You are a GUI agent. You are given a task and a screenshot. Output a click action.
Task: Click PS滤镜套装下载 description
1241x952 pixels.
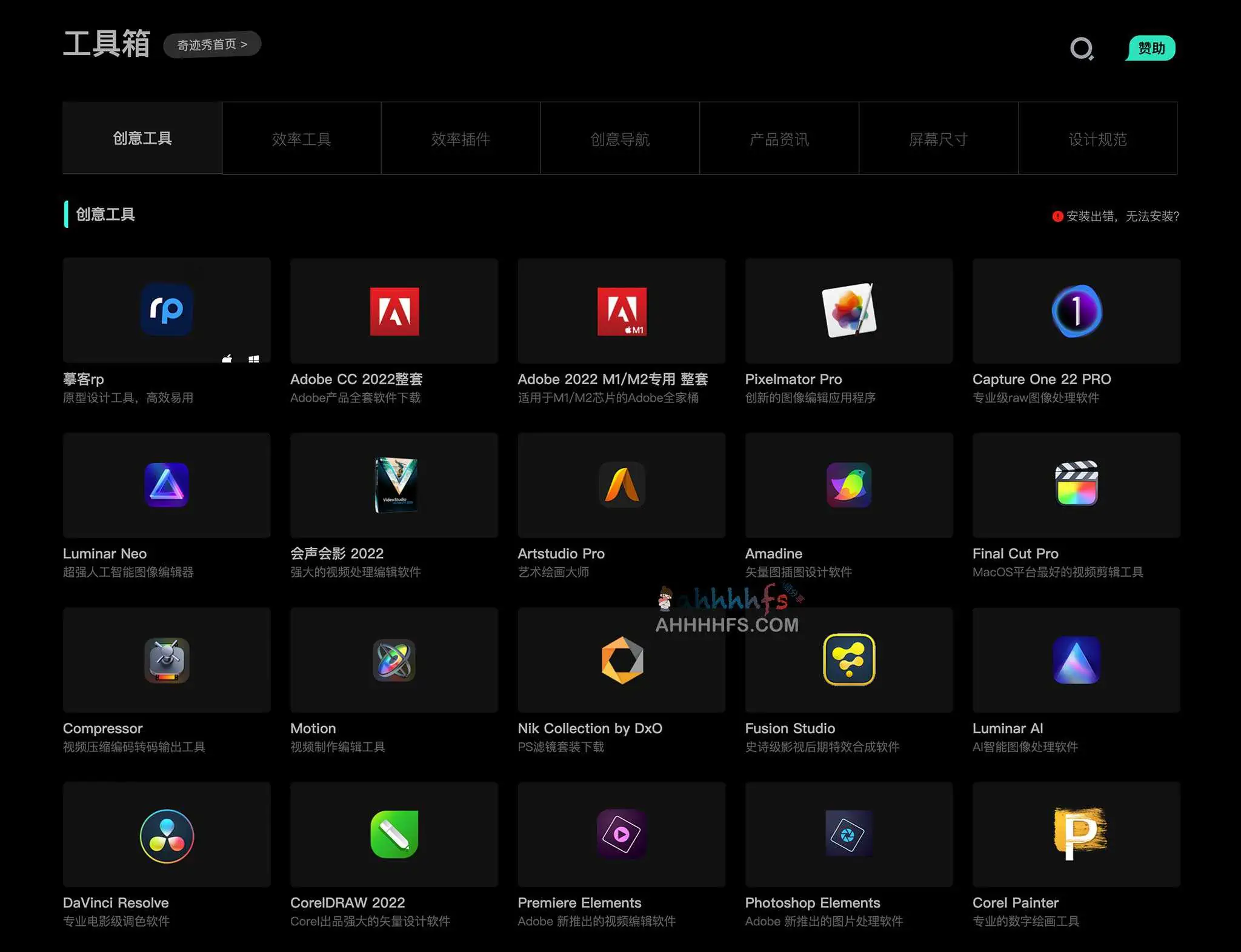pos(561,747)
